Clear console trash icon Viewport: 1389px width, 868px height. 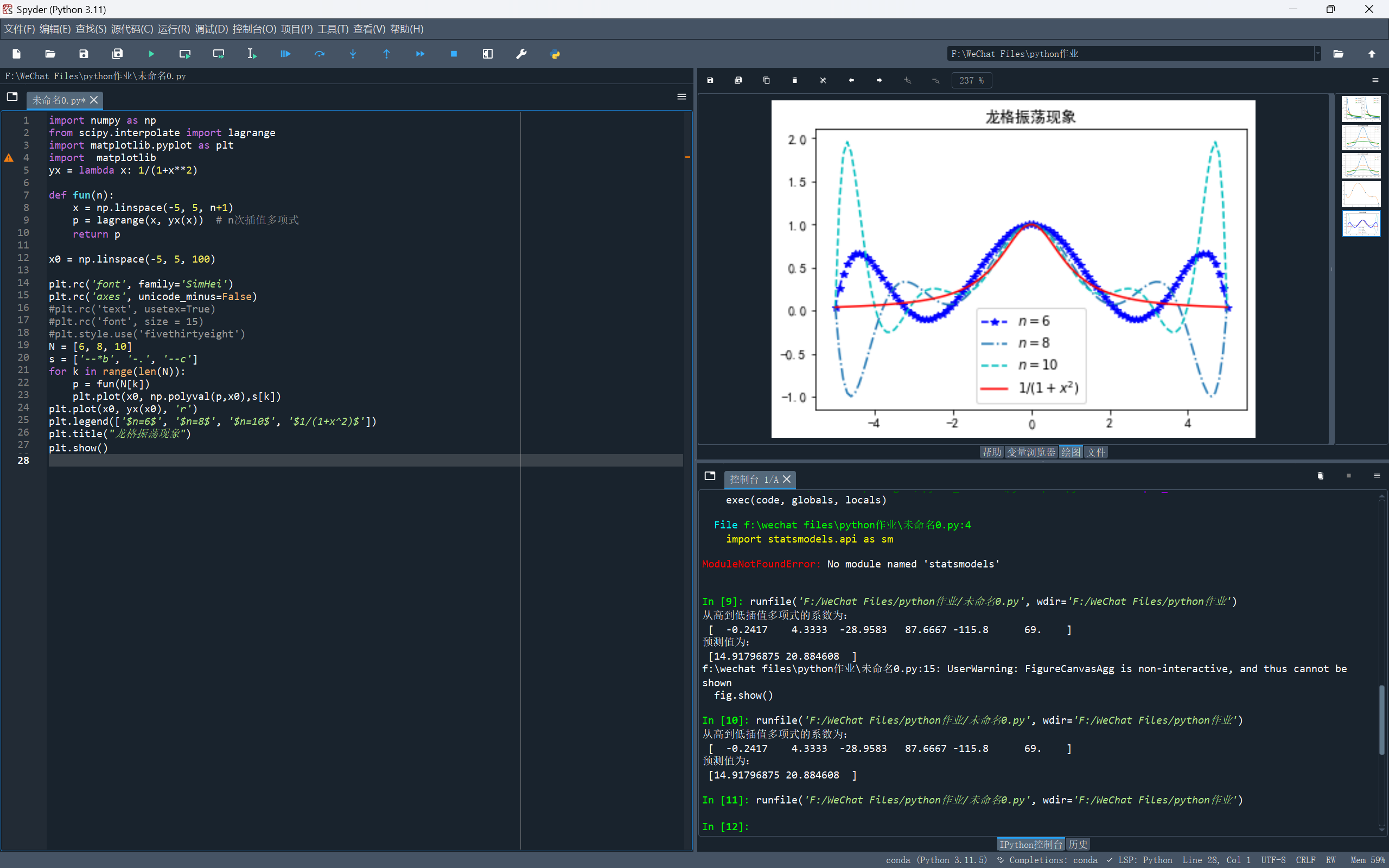click(1320, 476)
